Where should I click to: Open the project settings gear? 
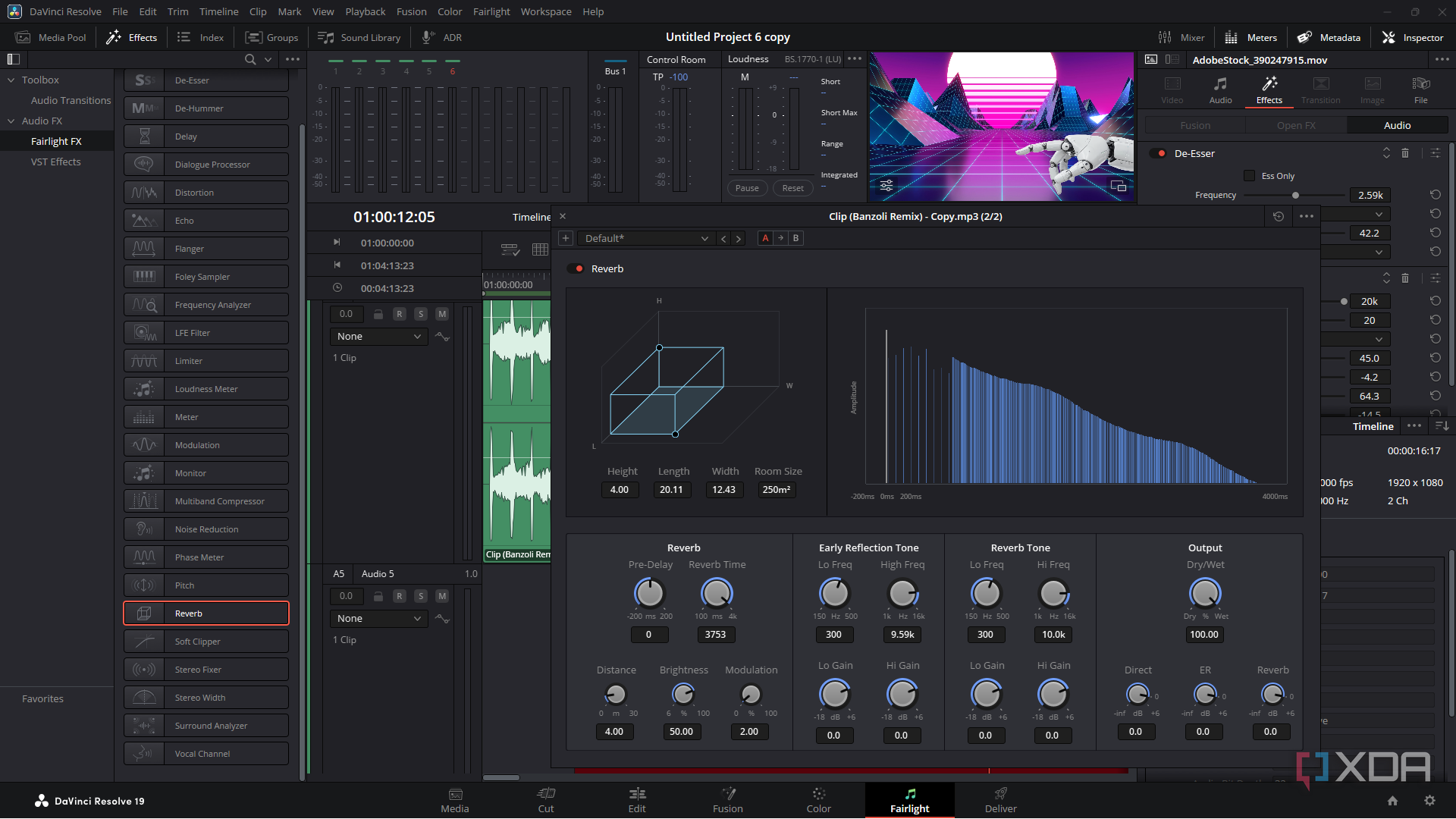click(1429, 801)
